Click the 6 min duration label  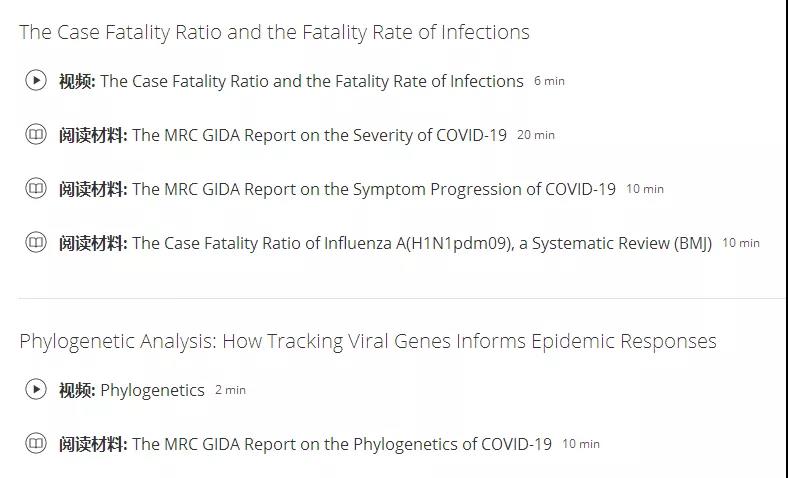549,81
